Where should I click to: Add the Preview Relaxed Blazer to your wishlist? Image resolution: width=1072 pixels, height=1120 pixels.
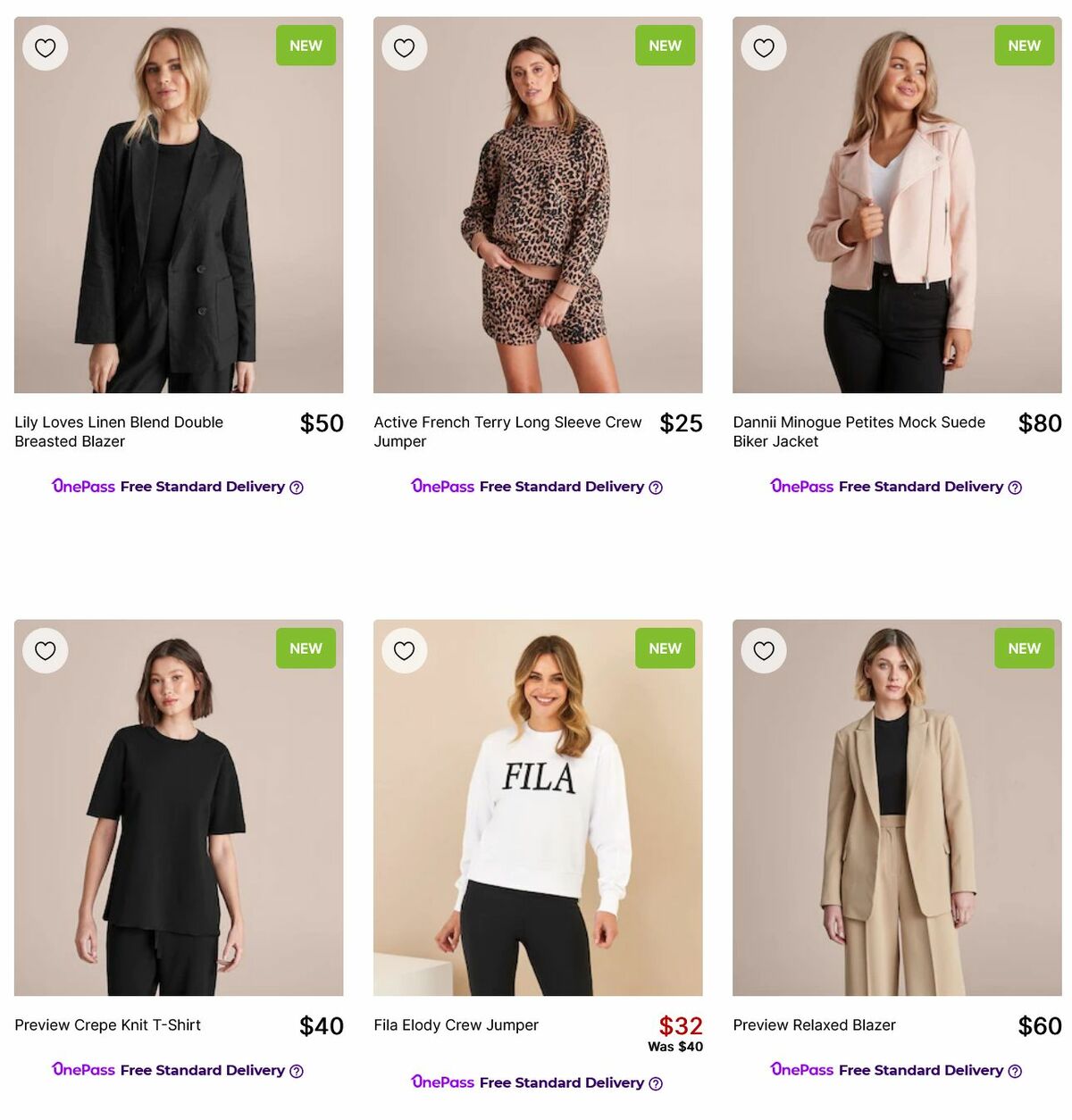[764, 650]
